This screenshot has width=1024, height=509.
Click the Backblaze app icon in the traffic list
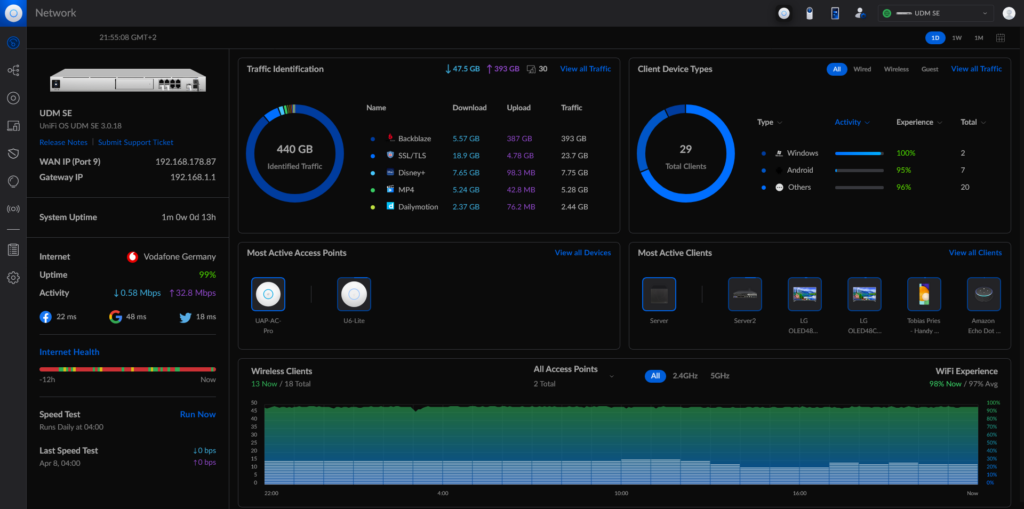pyautogui.click(x=391, y=139)
